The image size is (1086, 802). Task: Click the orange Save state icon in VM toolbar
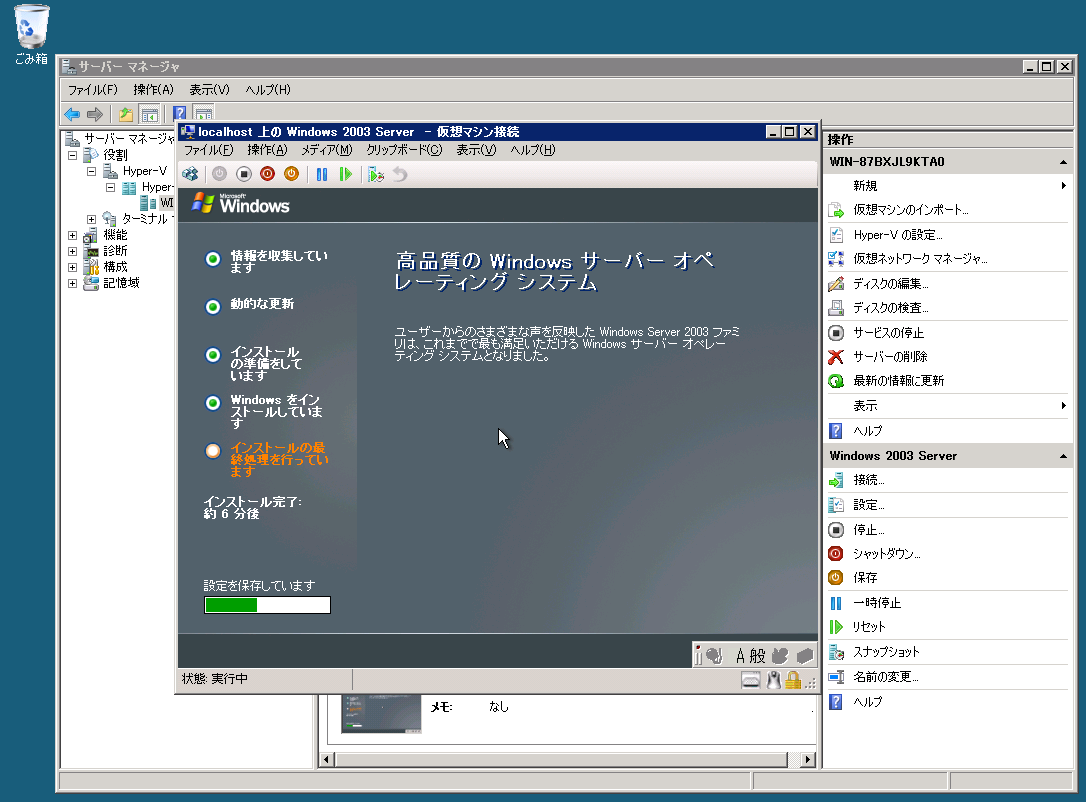click(292, 175)
